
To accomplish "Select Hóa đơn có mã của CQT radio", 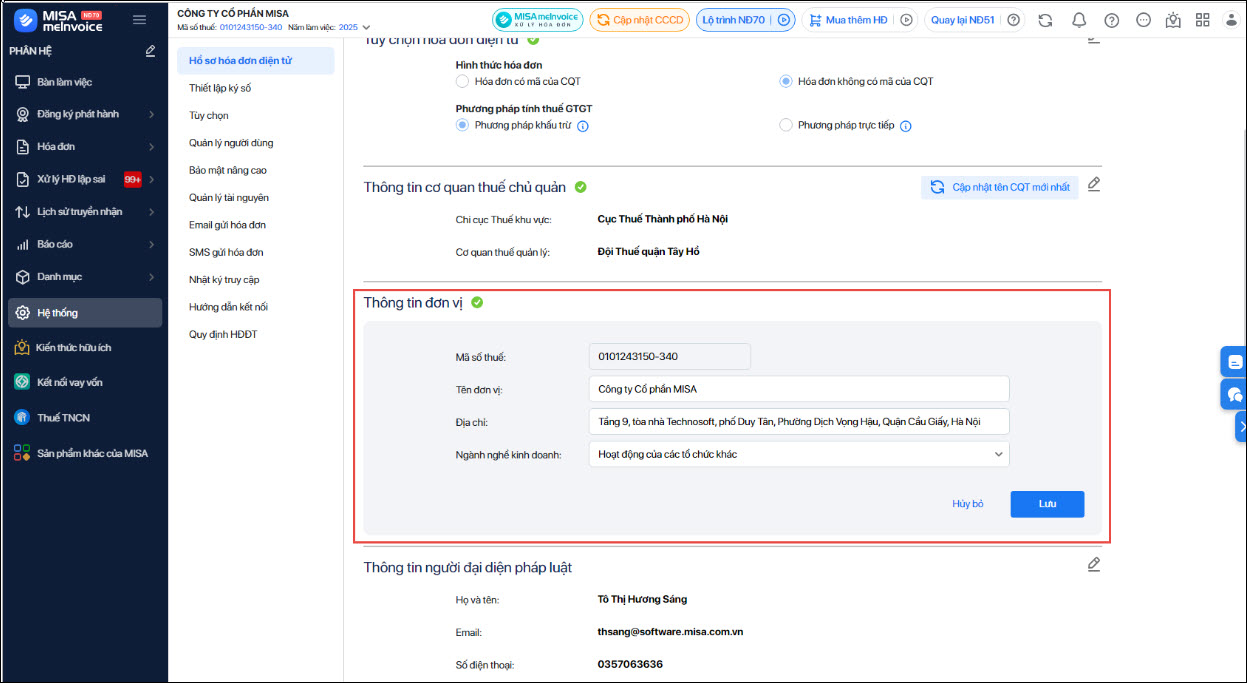I will (x=462, y=81).
